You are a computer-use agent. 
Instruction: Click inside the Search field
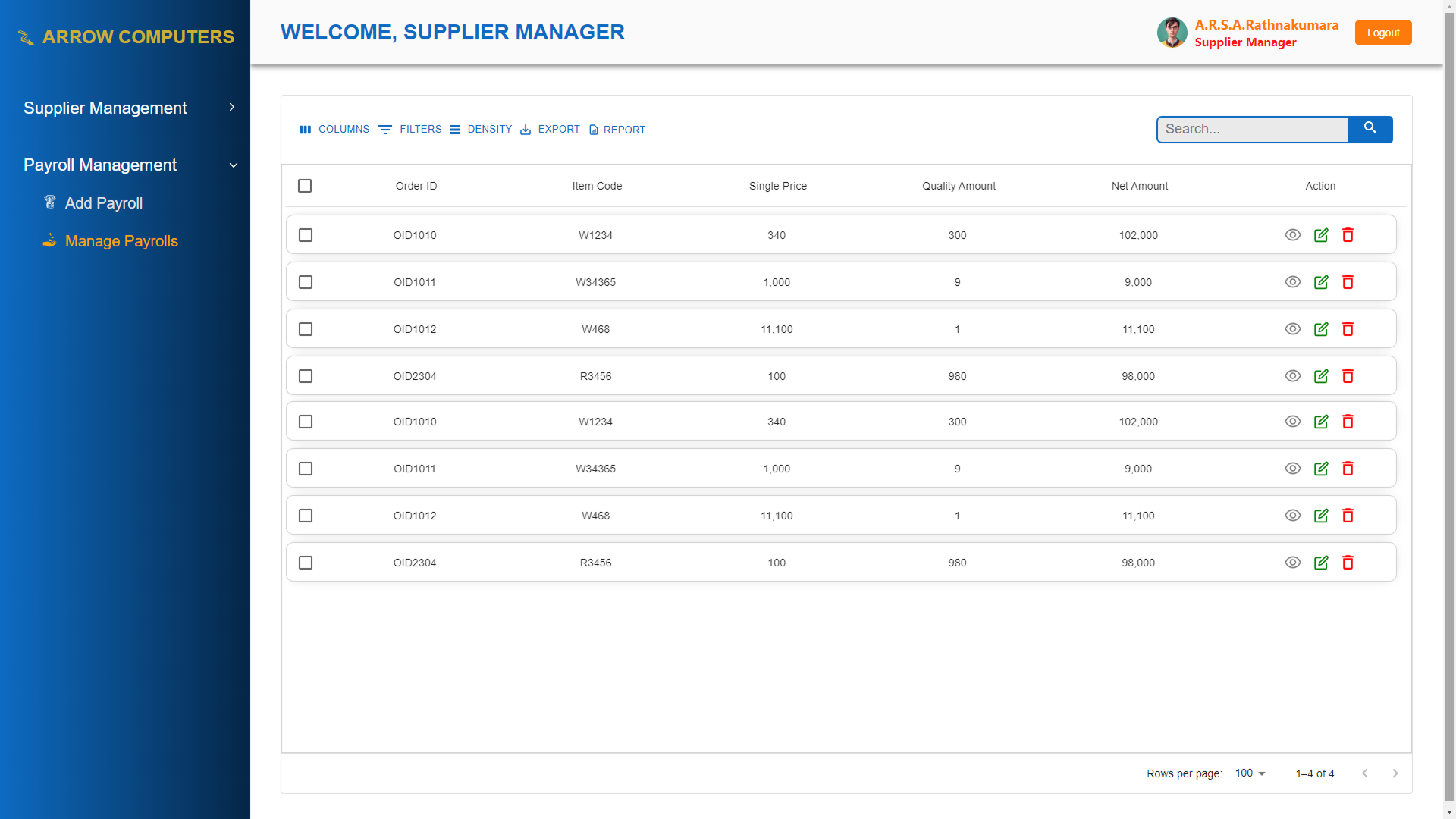tap(1251, 129)
